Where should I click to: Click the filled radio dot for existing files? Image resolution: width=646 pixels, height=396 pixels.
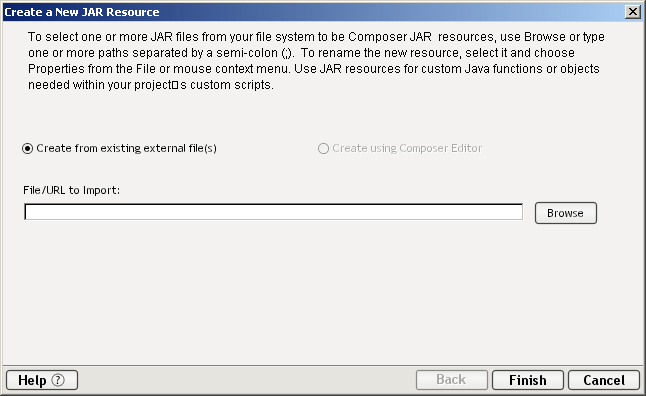[28, 148]
